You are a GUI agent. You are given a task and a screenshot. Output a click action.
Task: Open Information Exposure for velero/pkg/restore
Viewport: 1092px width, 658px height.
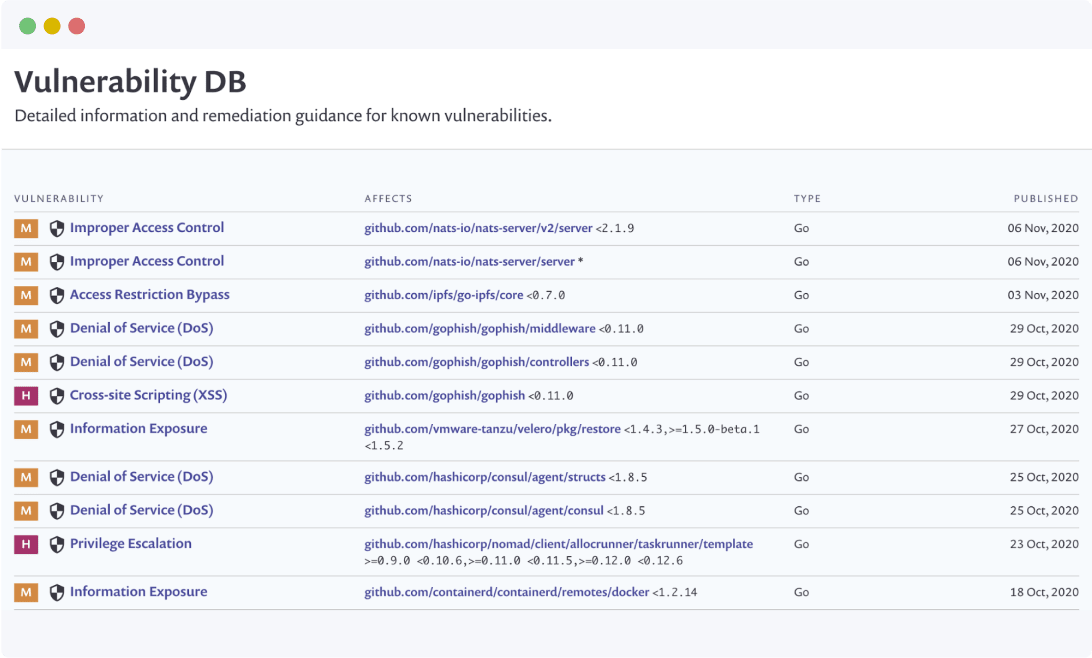coord(139,428)
